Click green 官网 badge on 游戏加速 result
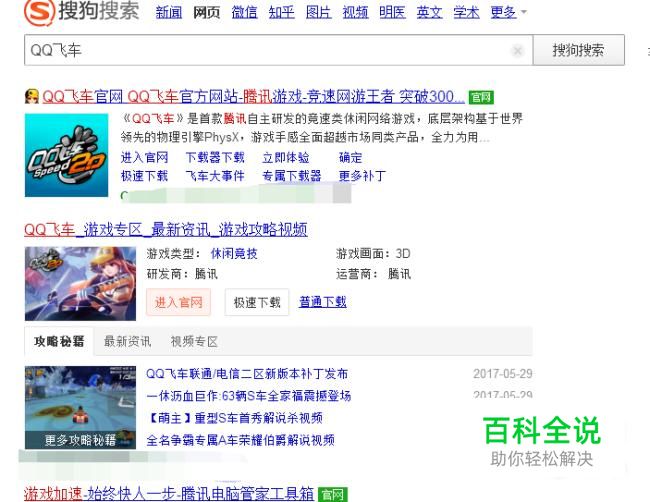 click(x=332, y=495)
